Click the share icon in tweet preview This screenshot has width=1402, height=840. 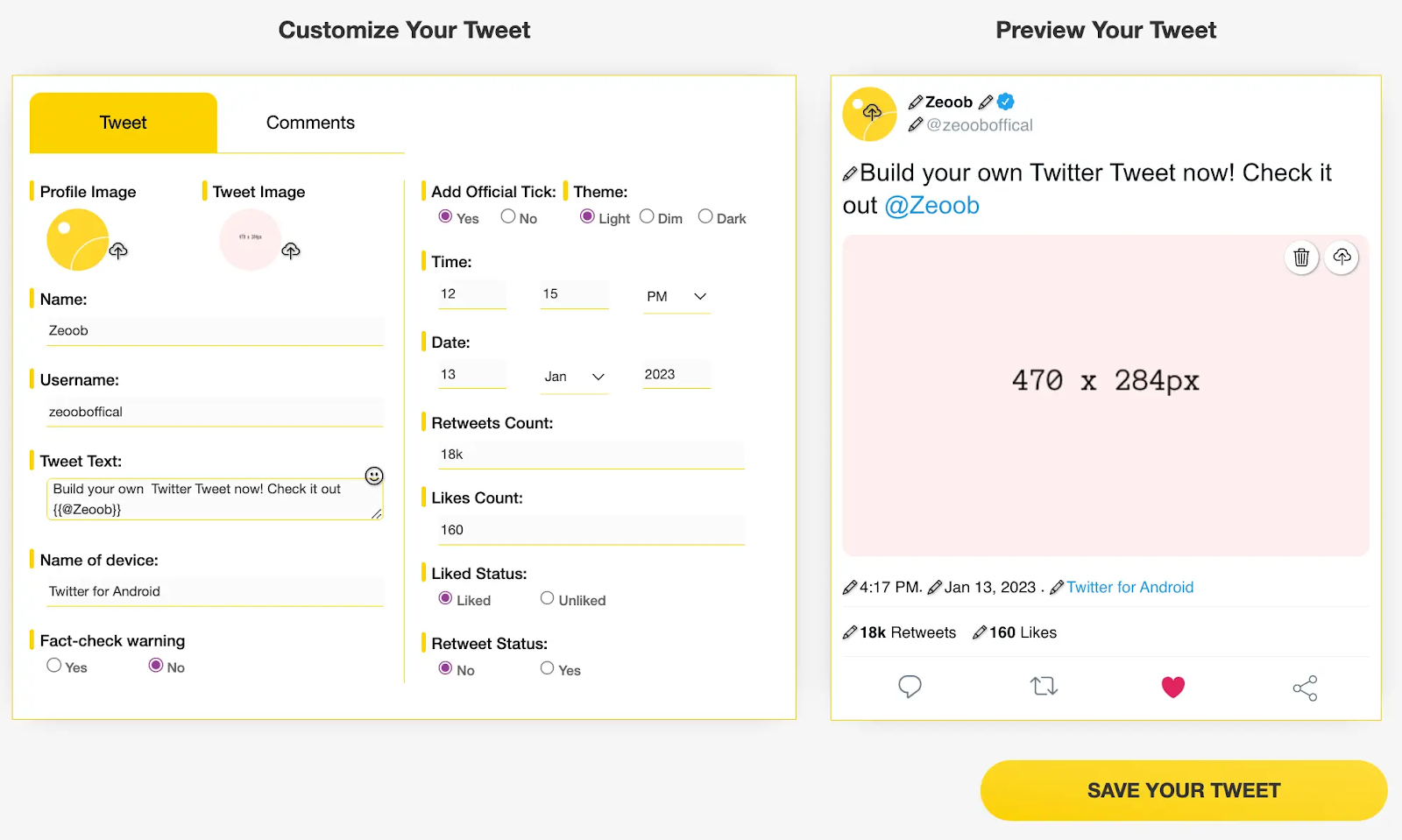tap(1305, 688)
